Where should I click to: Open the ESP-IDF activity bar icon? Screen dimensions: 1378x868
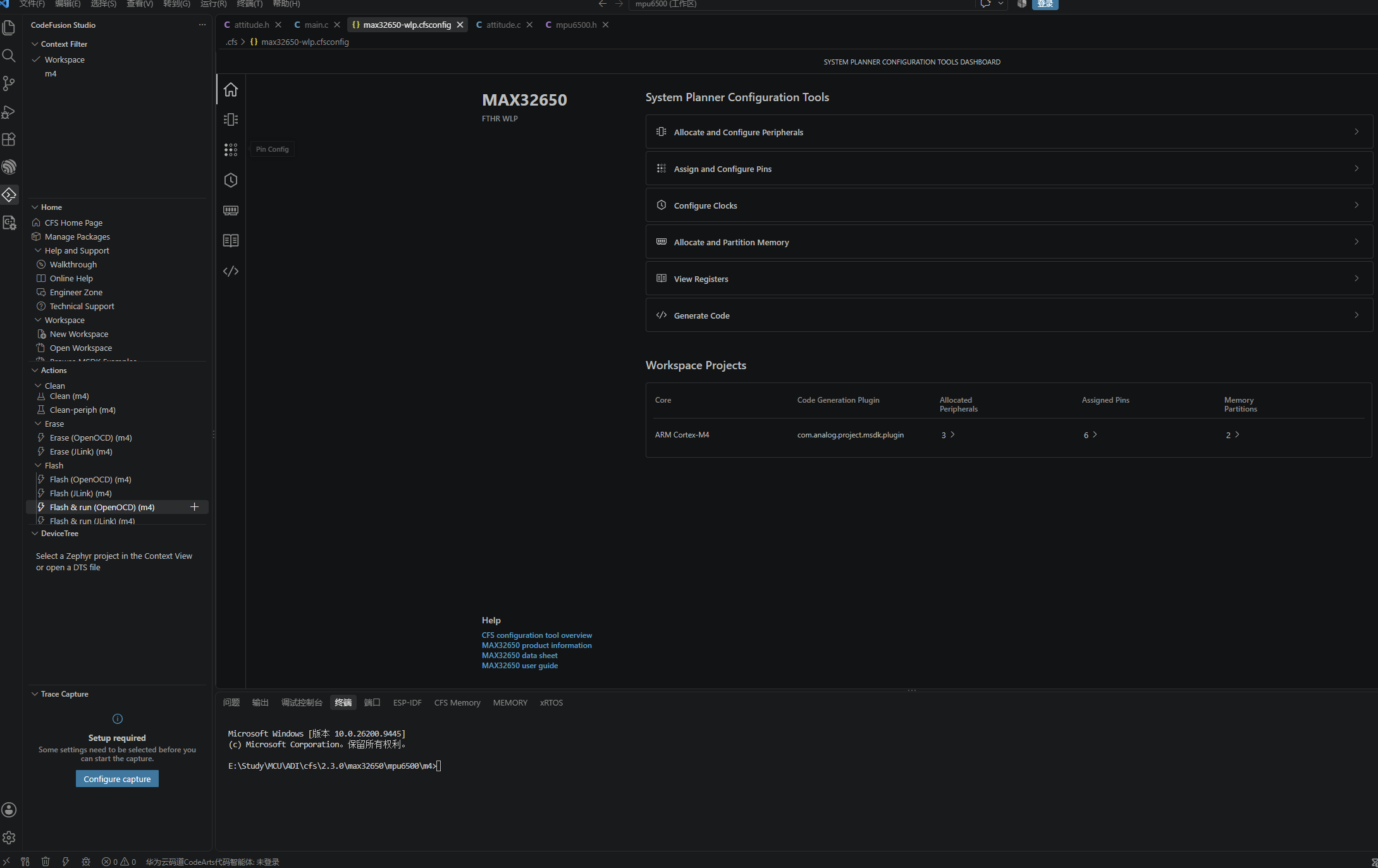coord(9,167)
